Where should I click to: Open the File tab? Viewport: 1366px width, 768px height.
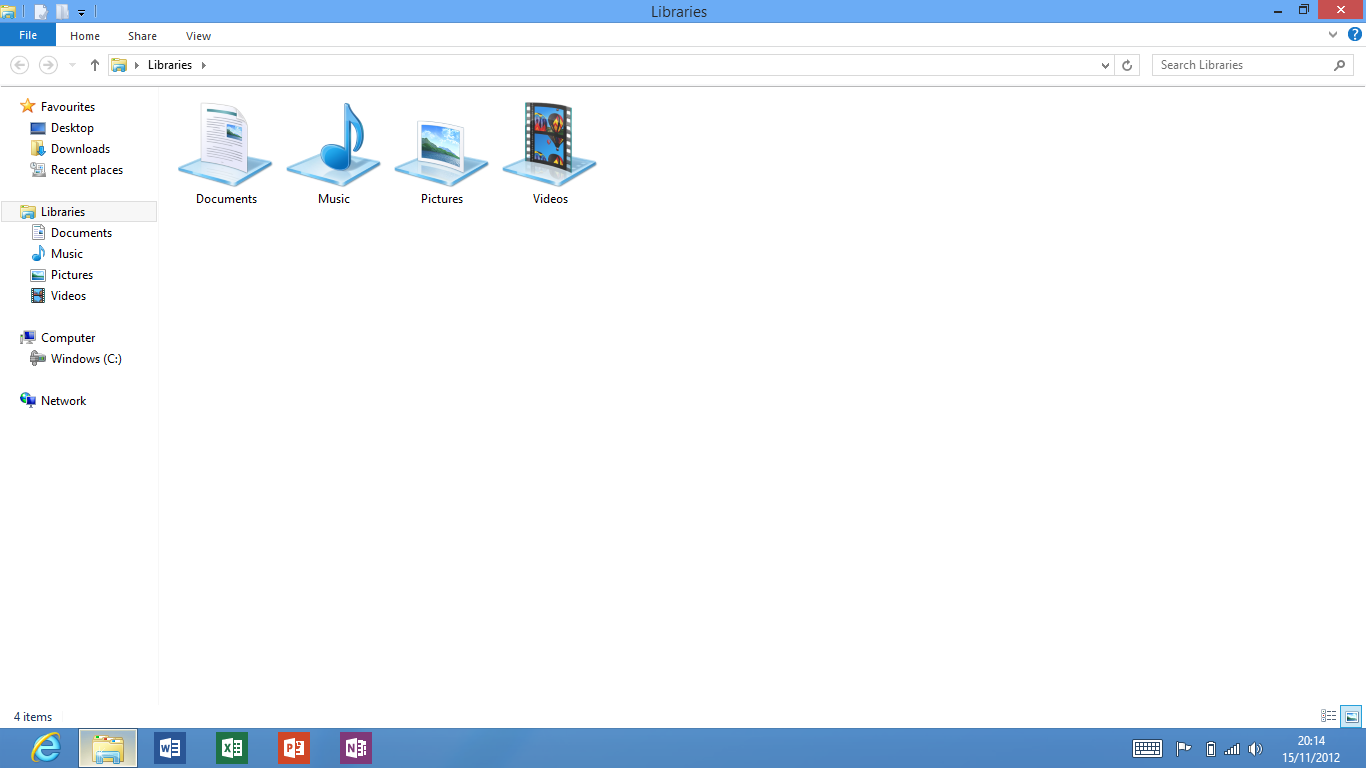click(x=28, y=35)
